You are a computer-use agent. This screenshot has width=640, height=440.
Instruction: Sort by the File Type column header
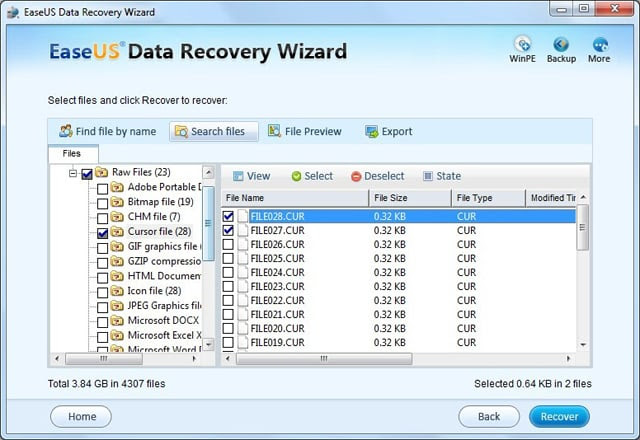pyautogui.click(x=488, y=198)
